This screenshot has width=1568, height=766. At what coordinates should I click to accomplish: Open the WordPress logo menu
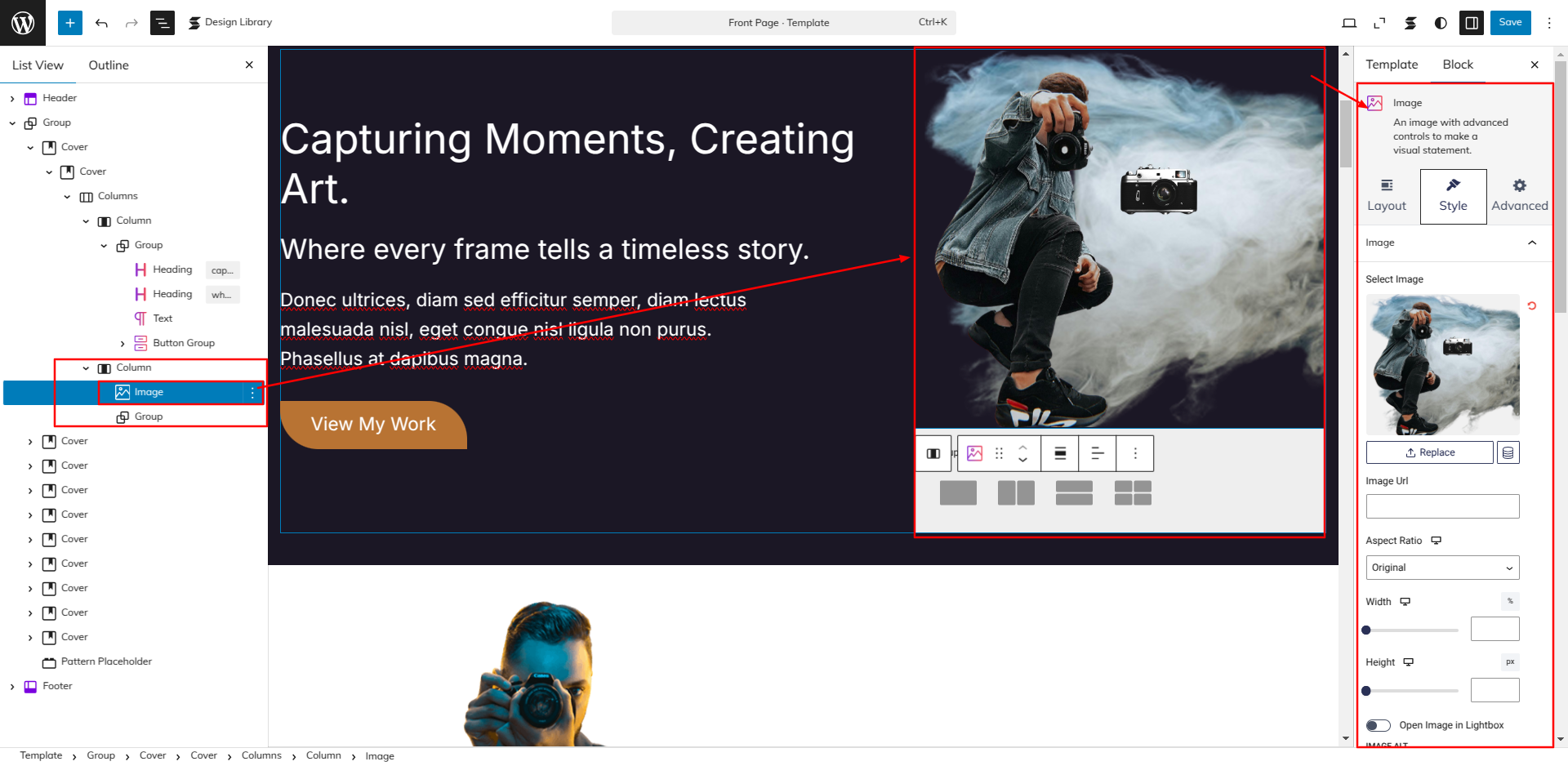[x=23, y=23]
